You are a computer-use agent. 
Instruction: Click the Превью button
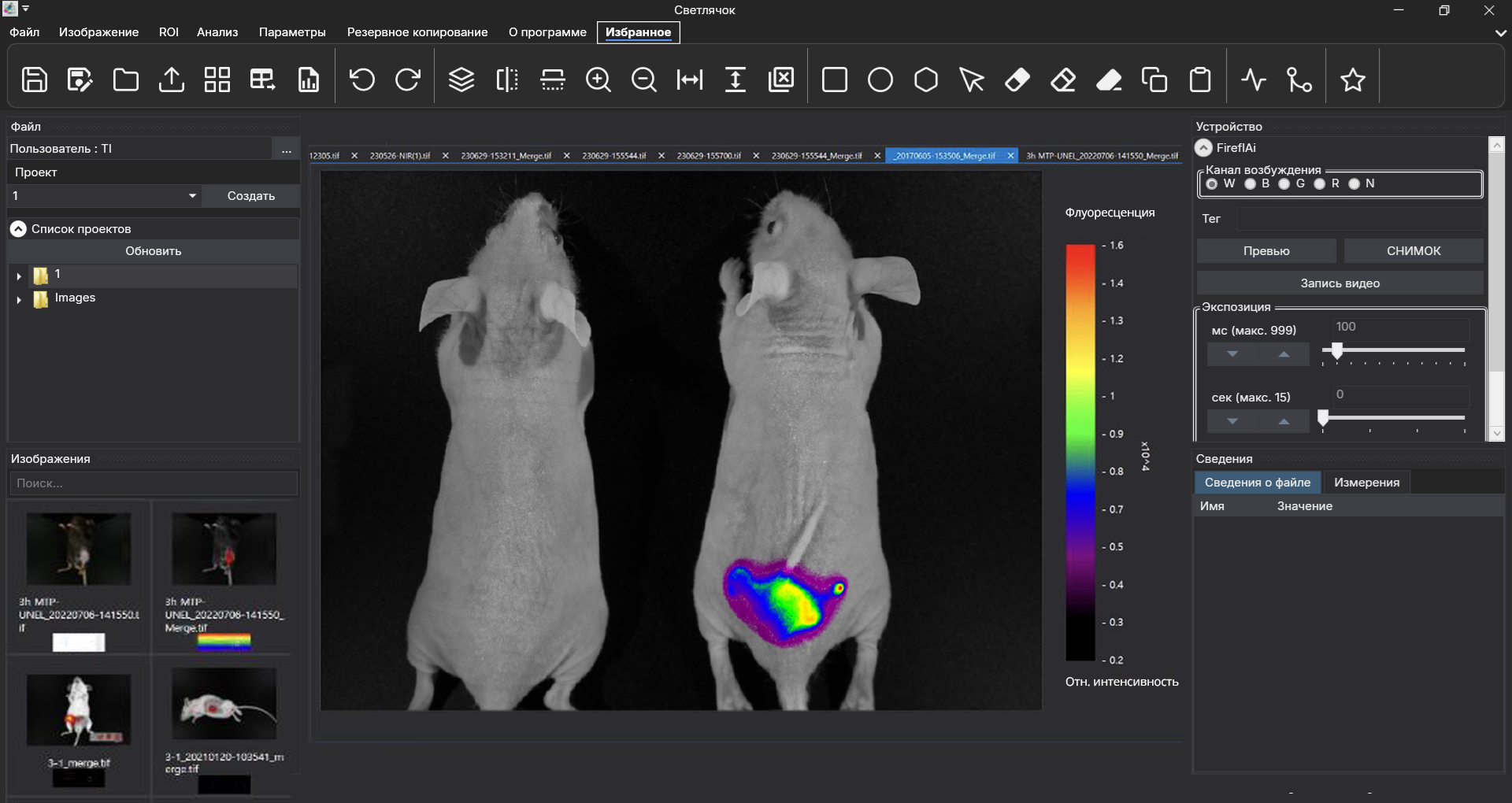tap(1266, 251)
